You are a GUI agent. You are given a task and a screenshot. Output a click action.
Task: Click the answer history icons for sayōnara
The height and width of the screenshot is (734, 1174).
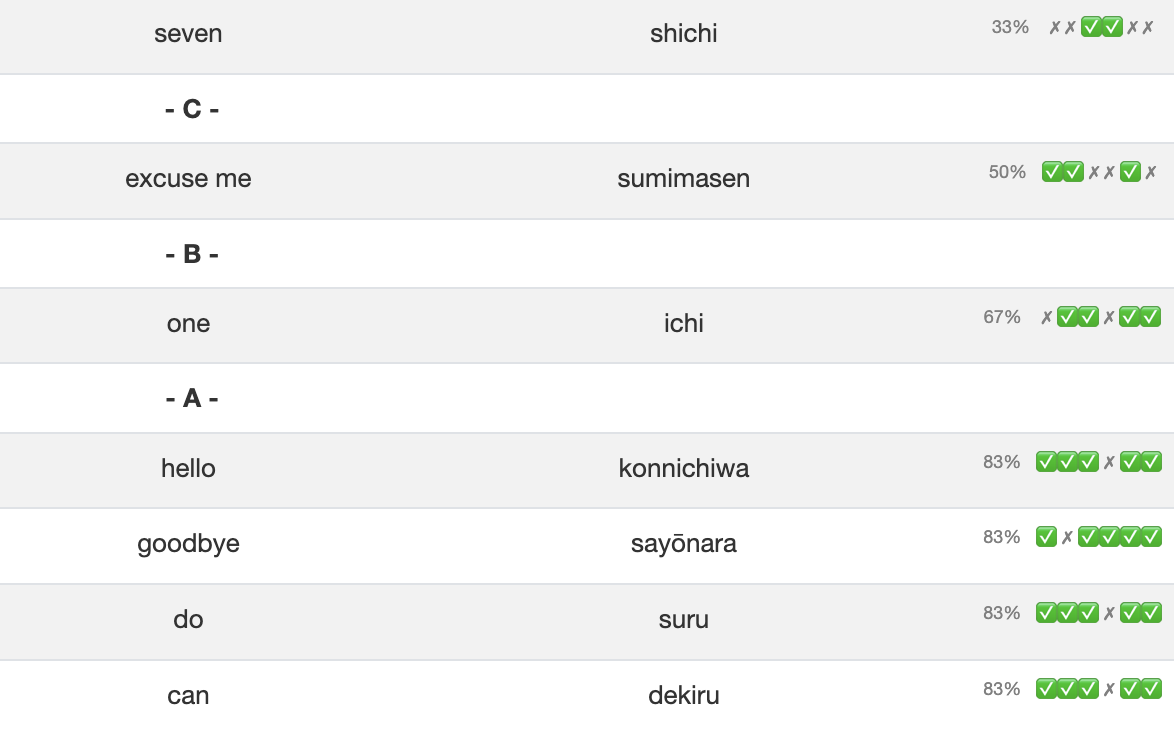click(1099, 537)
